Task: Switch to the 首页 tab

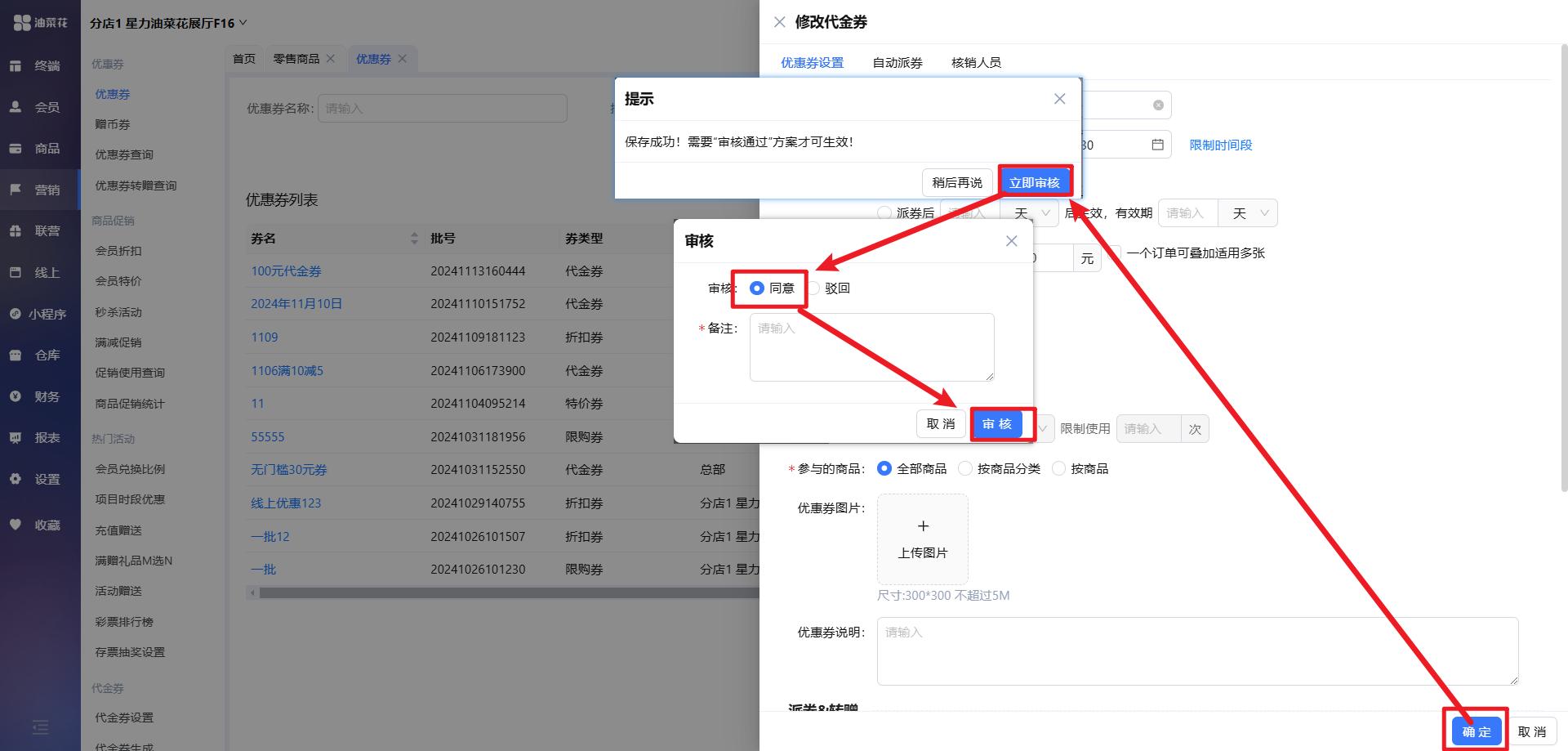Action: [x=243, y=58]
